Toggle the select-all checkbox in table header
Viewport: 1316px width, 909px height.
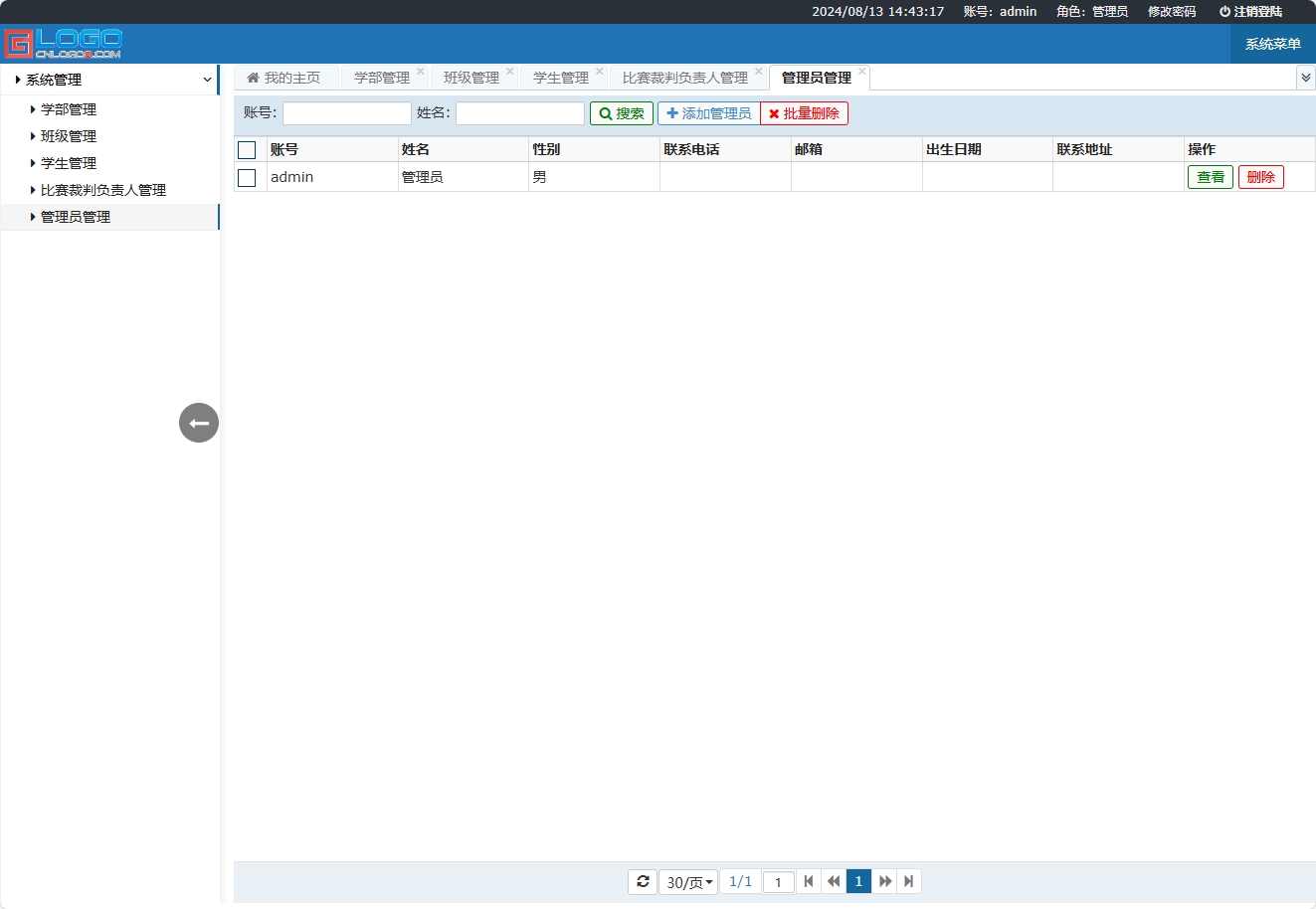tap(247, 150)
